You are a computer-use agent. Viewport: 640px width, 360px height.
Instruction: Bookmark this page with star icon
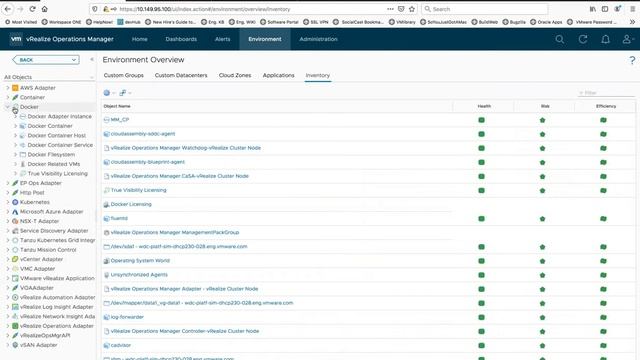(x=412, y=9)
